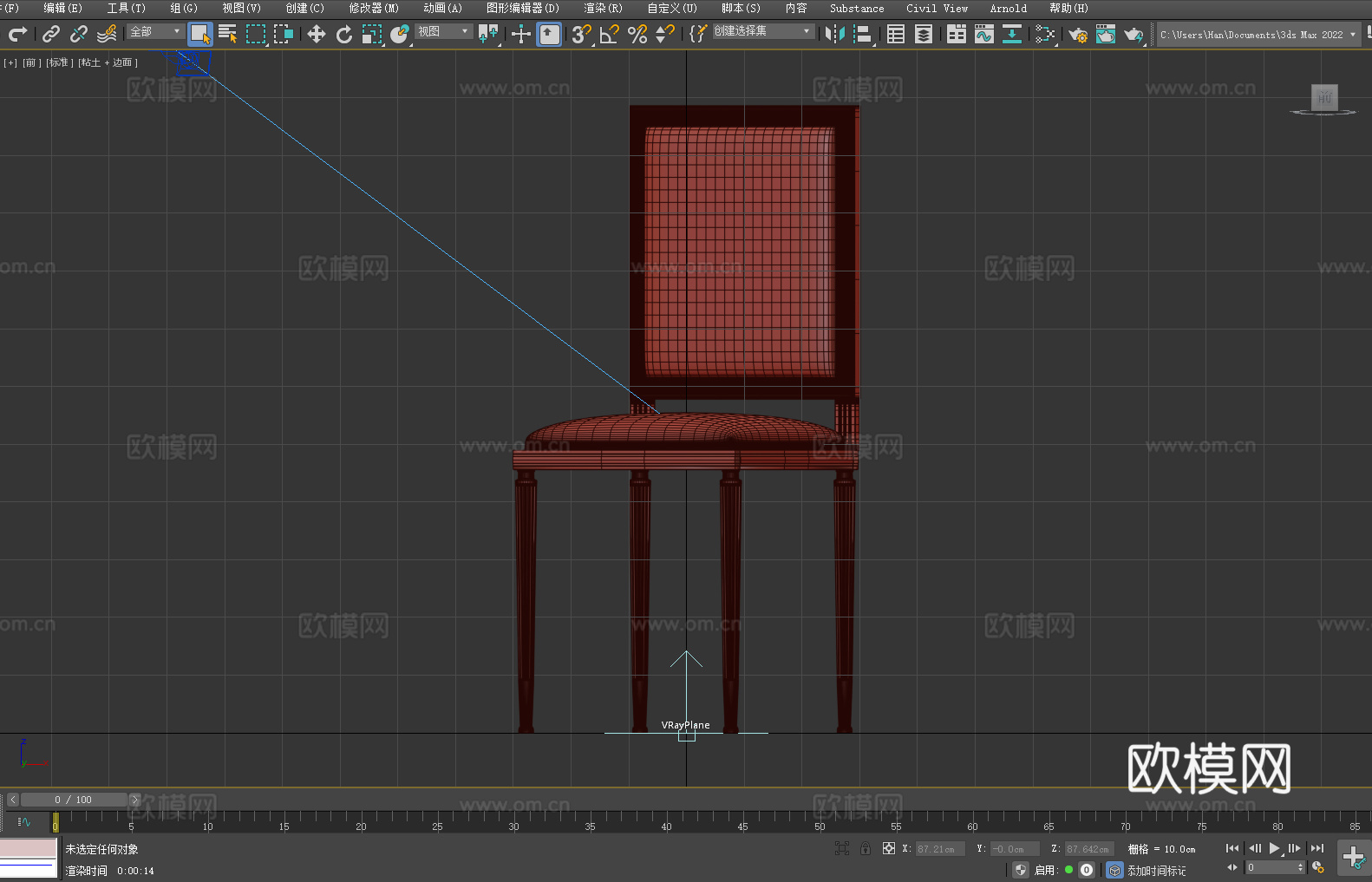Click the Render Production teapot icon
This screenshot has width=1372, height=882.
[x=1134, y=34]
